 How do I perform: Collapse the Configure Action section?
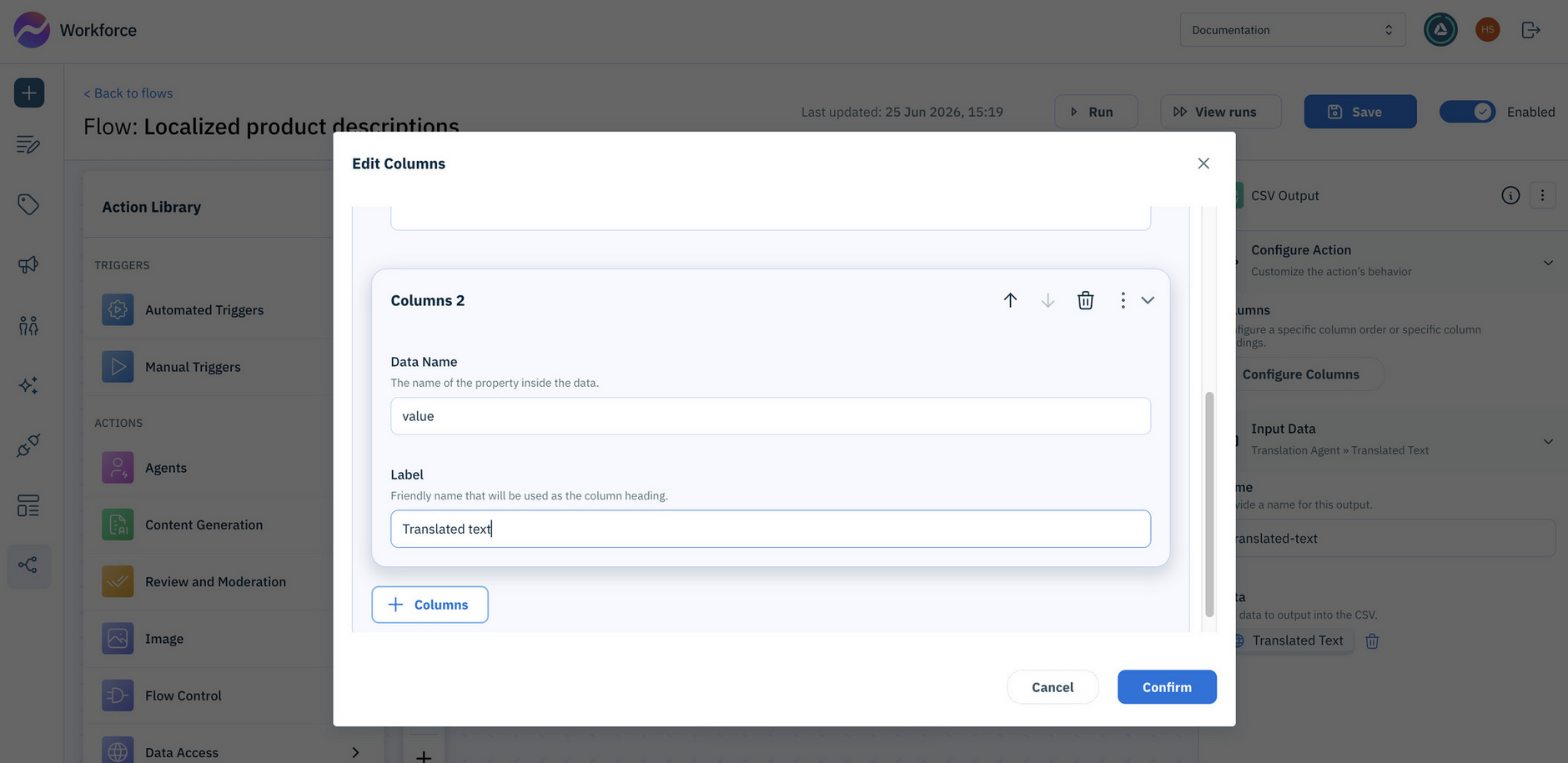click(1548, 263)
